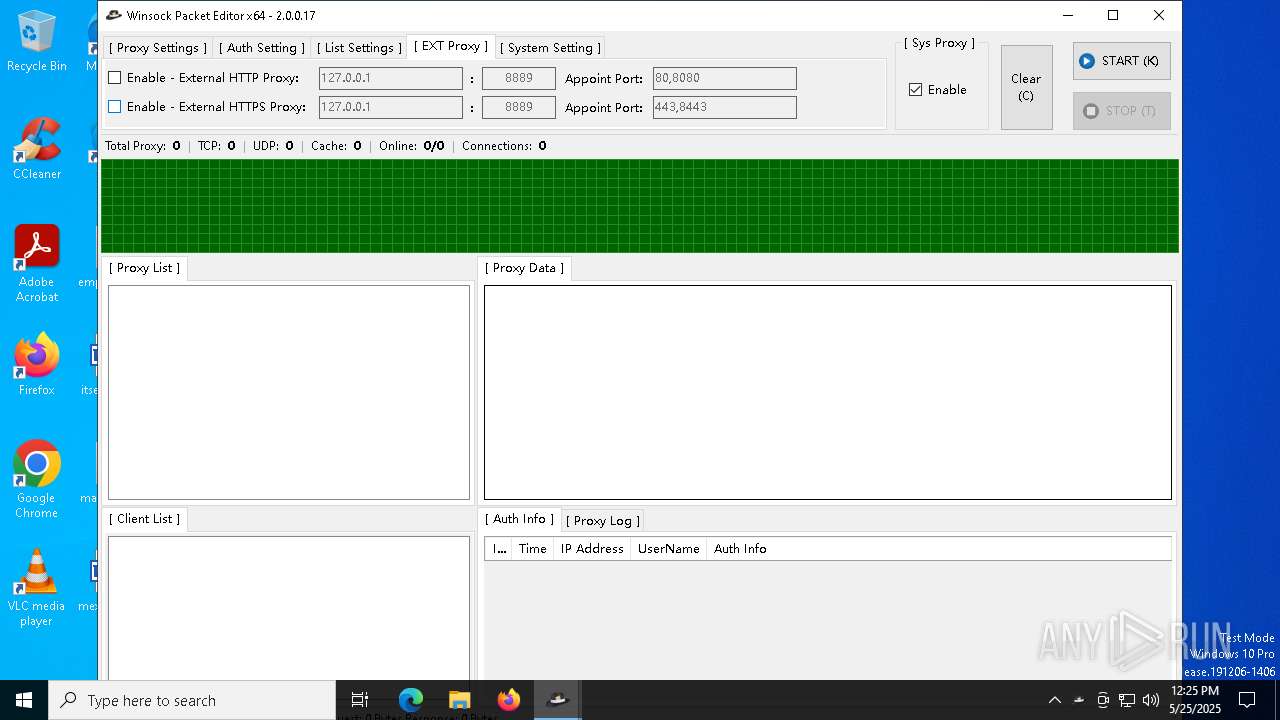Viewport: 1280px width, 720px height.
Task: Switch to the Auth Setting tab
Action: pyautogui.click(x=262, y=48)
